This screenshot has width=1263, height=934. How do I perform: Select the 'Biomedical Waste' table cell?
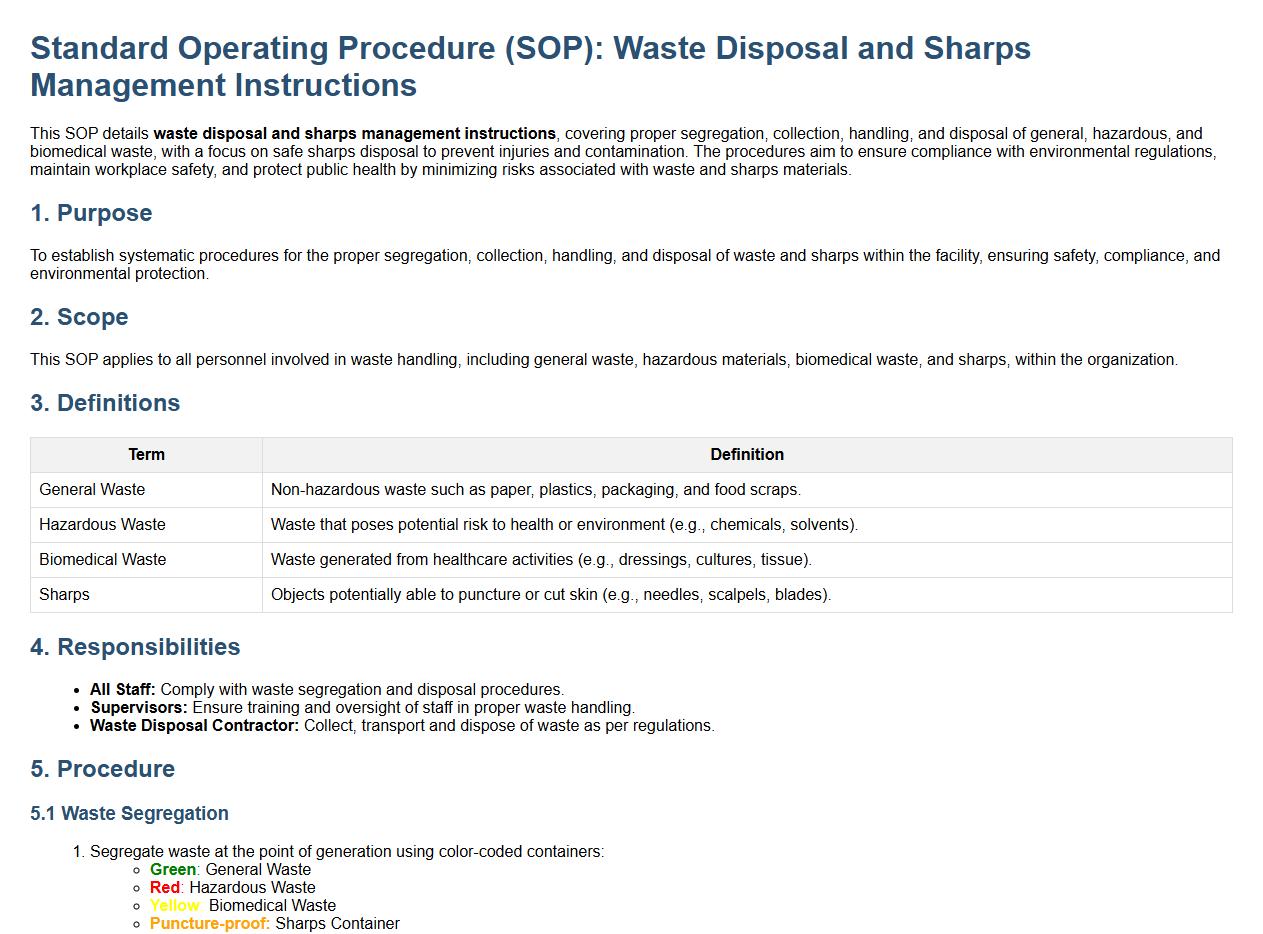[x=102, y=560]
